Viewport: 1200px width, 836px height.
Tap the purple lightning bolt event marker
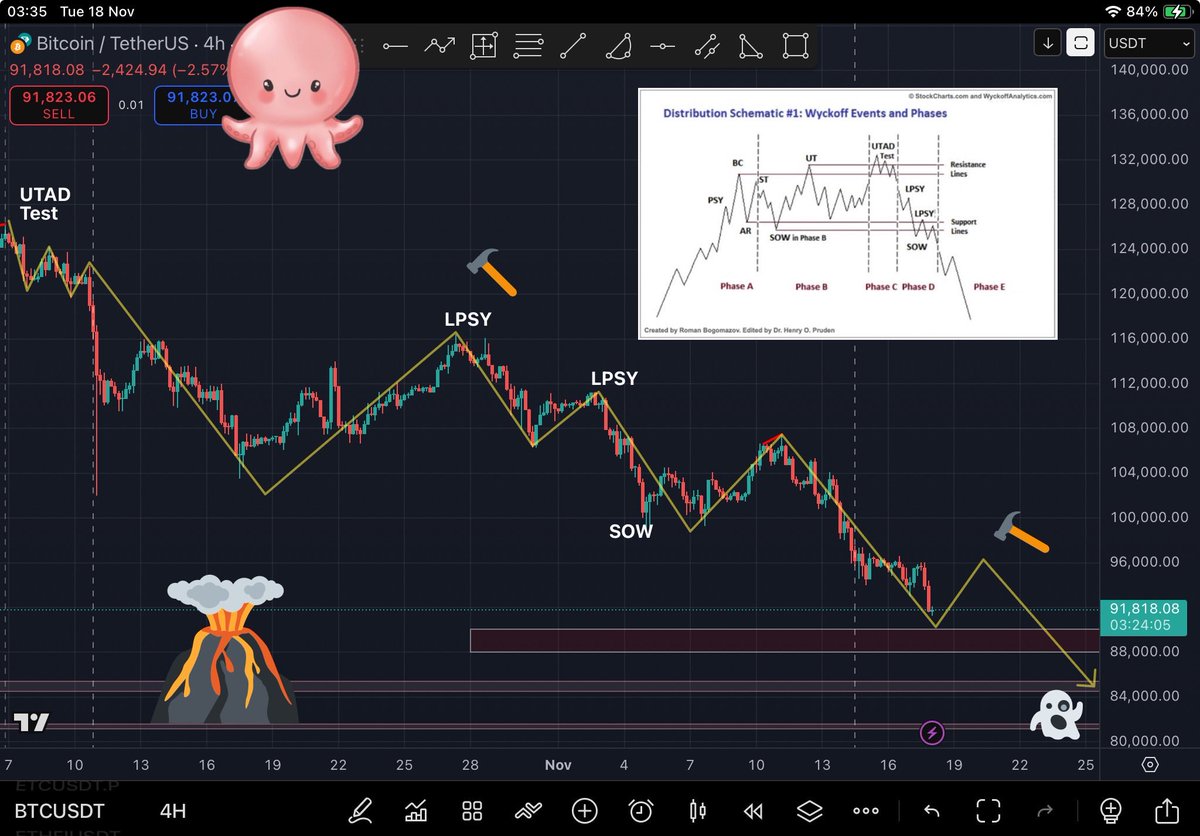tap(932, 734)
